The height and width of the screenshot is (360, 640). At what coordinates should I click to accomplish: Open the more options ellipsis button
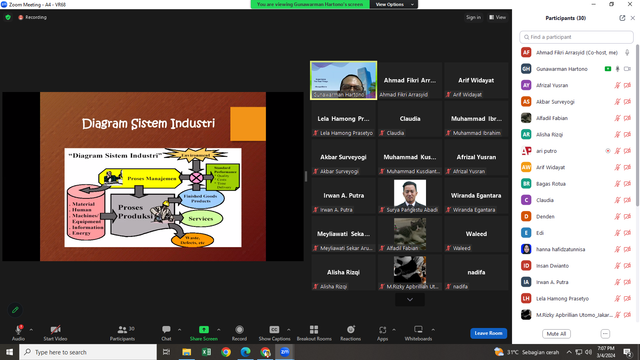tap(605, 334)
